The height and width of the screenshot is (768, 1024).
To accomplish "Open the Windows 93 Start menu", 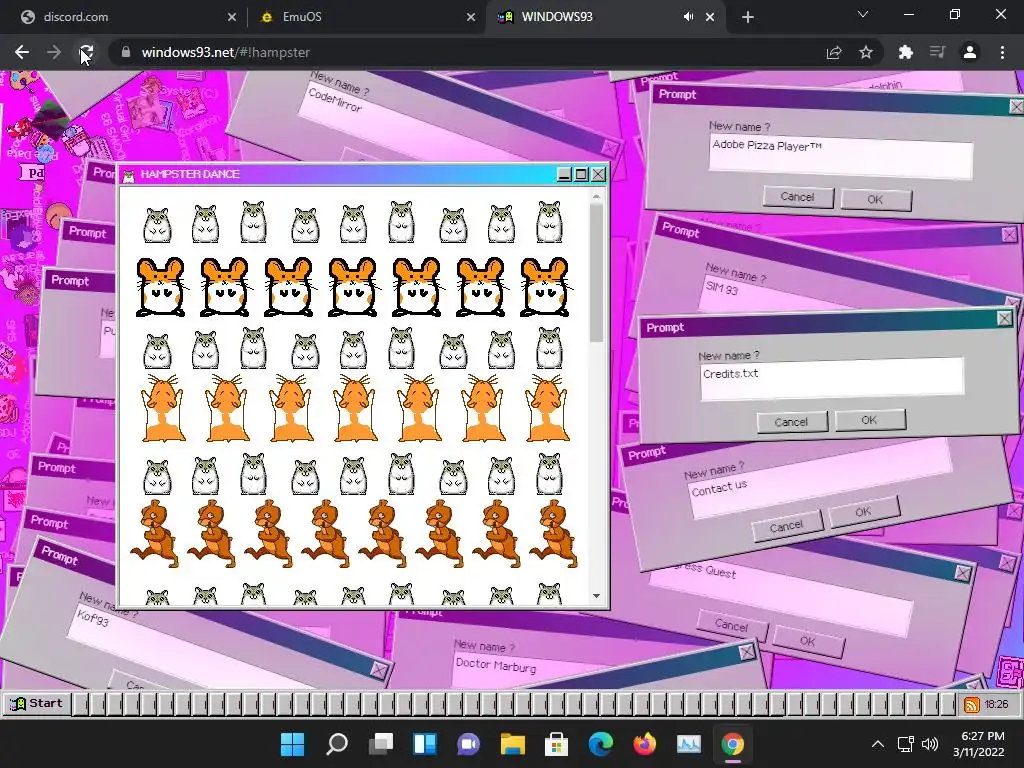I will [37, 703].
